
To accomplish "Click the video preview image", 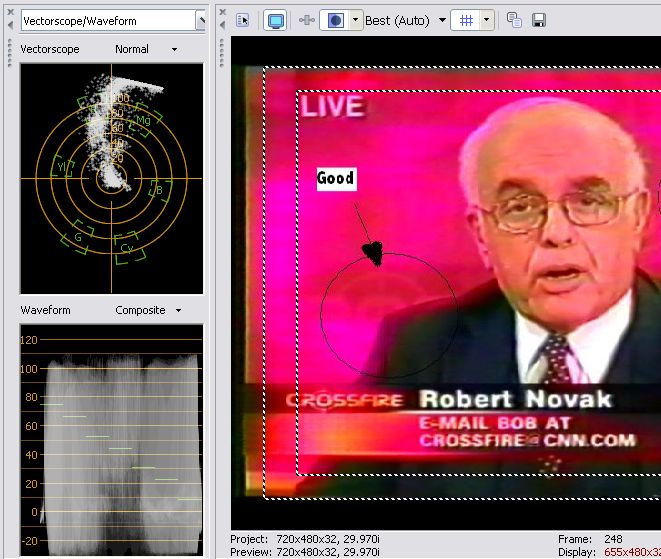I will point(446,282).
